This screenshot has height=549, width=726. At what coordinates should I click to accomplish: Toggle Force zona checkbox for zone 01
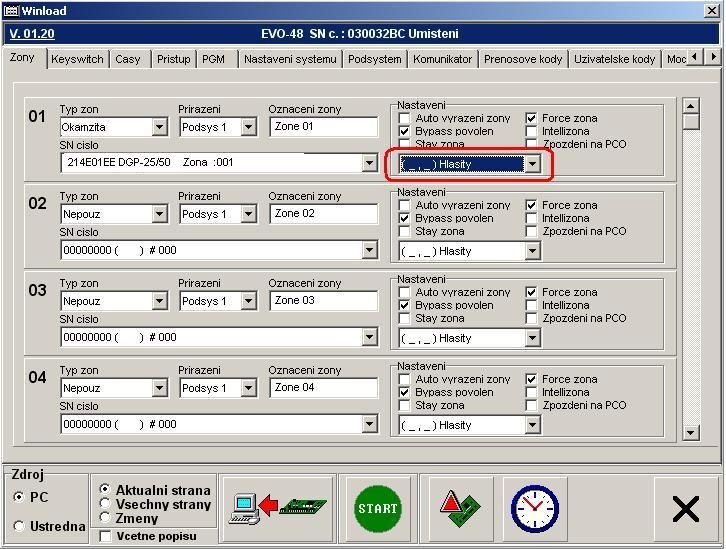tap(532, 118)
